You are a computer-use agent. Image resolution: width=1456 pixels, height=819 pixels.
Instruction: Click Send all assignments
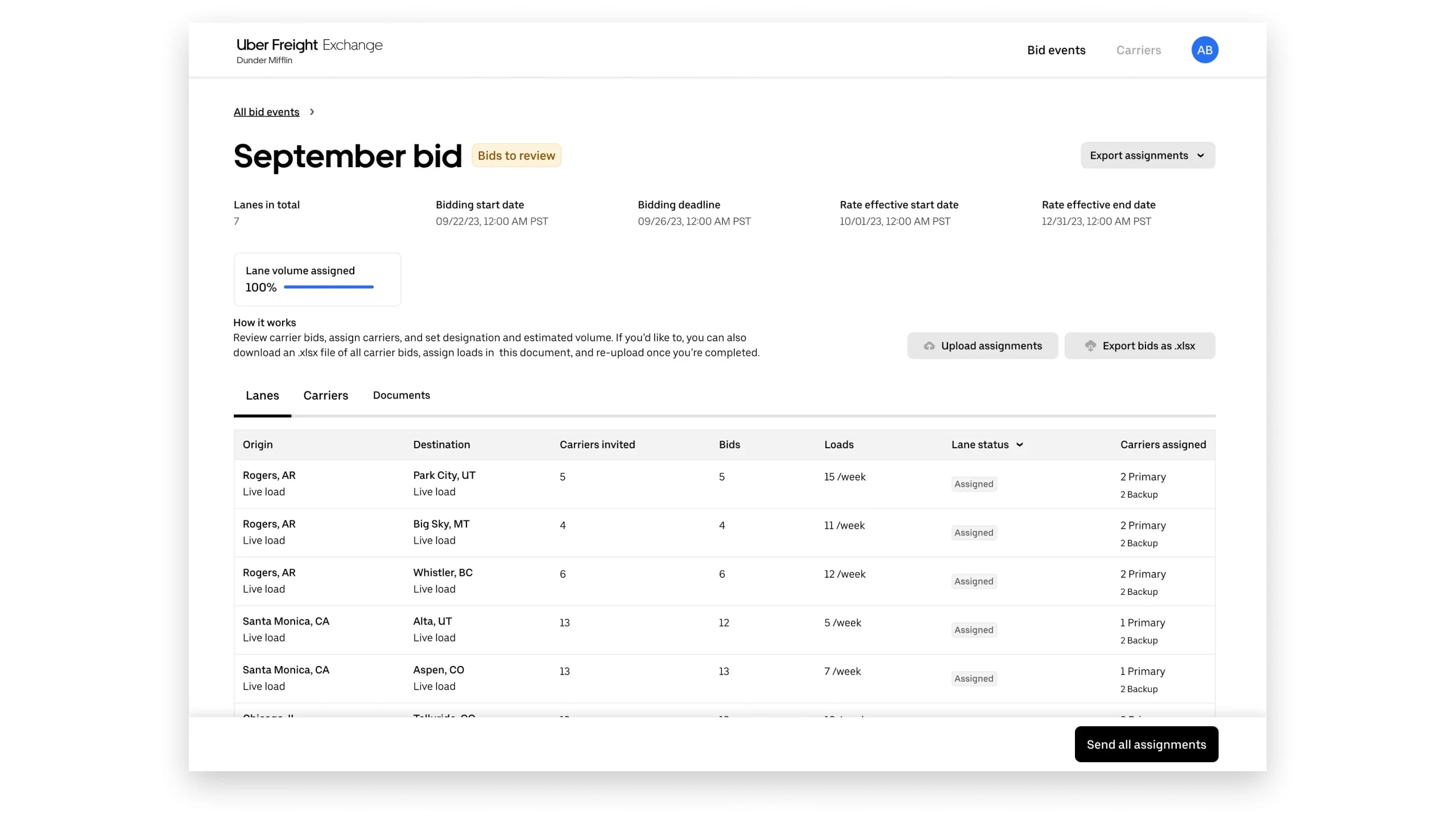[x=1146, y=744]
